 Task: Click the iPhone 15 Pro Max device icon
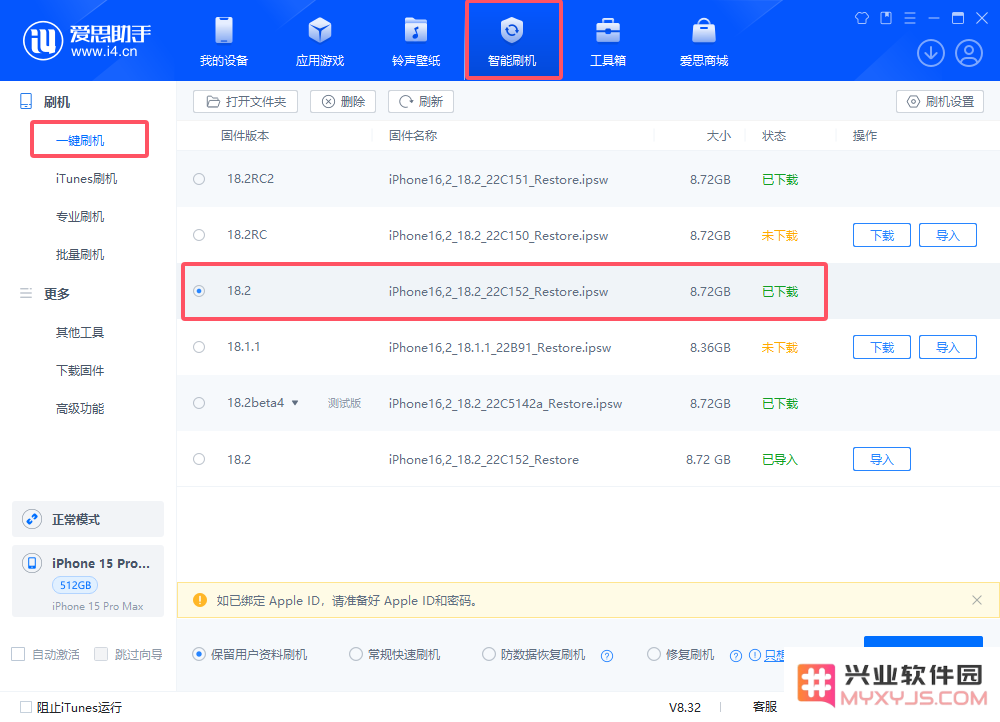32,563
